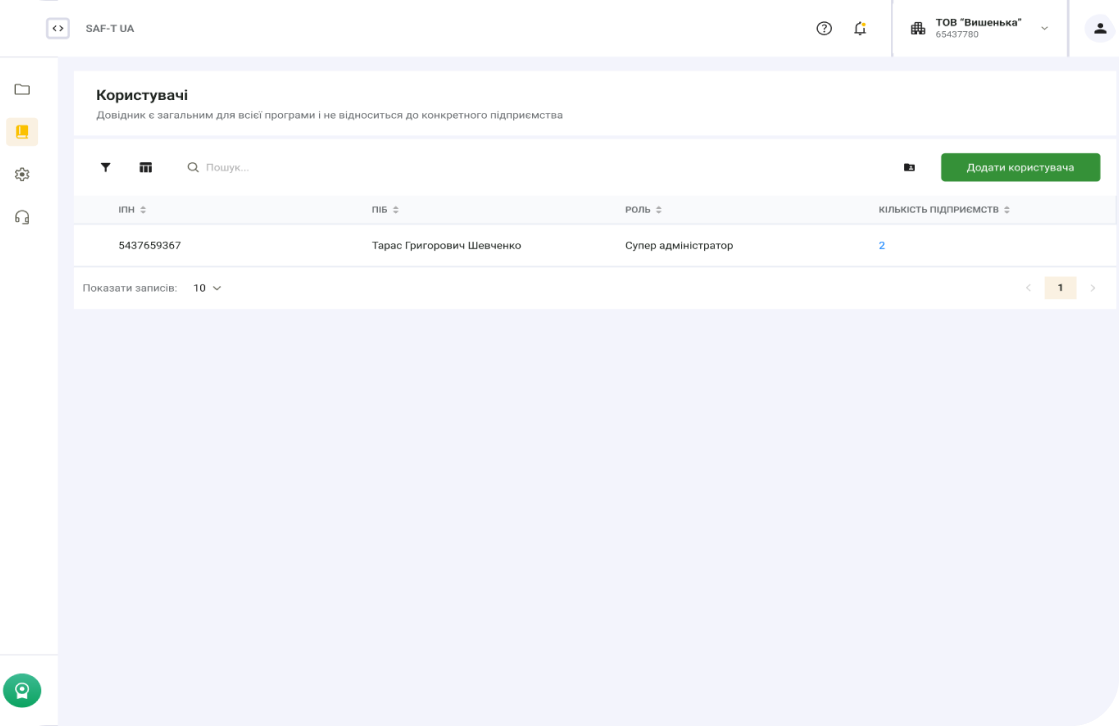This screenshot has width=1119, height=726.
Task: Sort the table by ПІБ column
Action: point(395,210)
